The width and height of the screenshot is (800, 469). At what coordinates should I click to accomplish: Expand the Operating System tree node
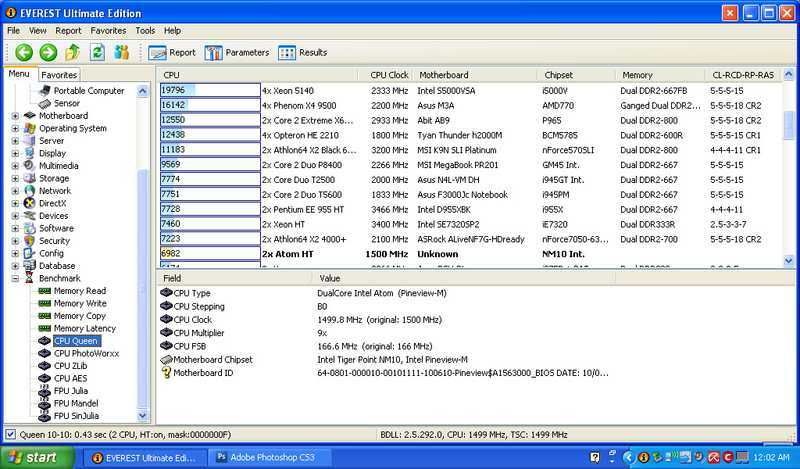(x=15, y=129)
